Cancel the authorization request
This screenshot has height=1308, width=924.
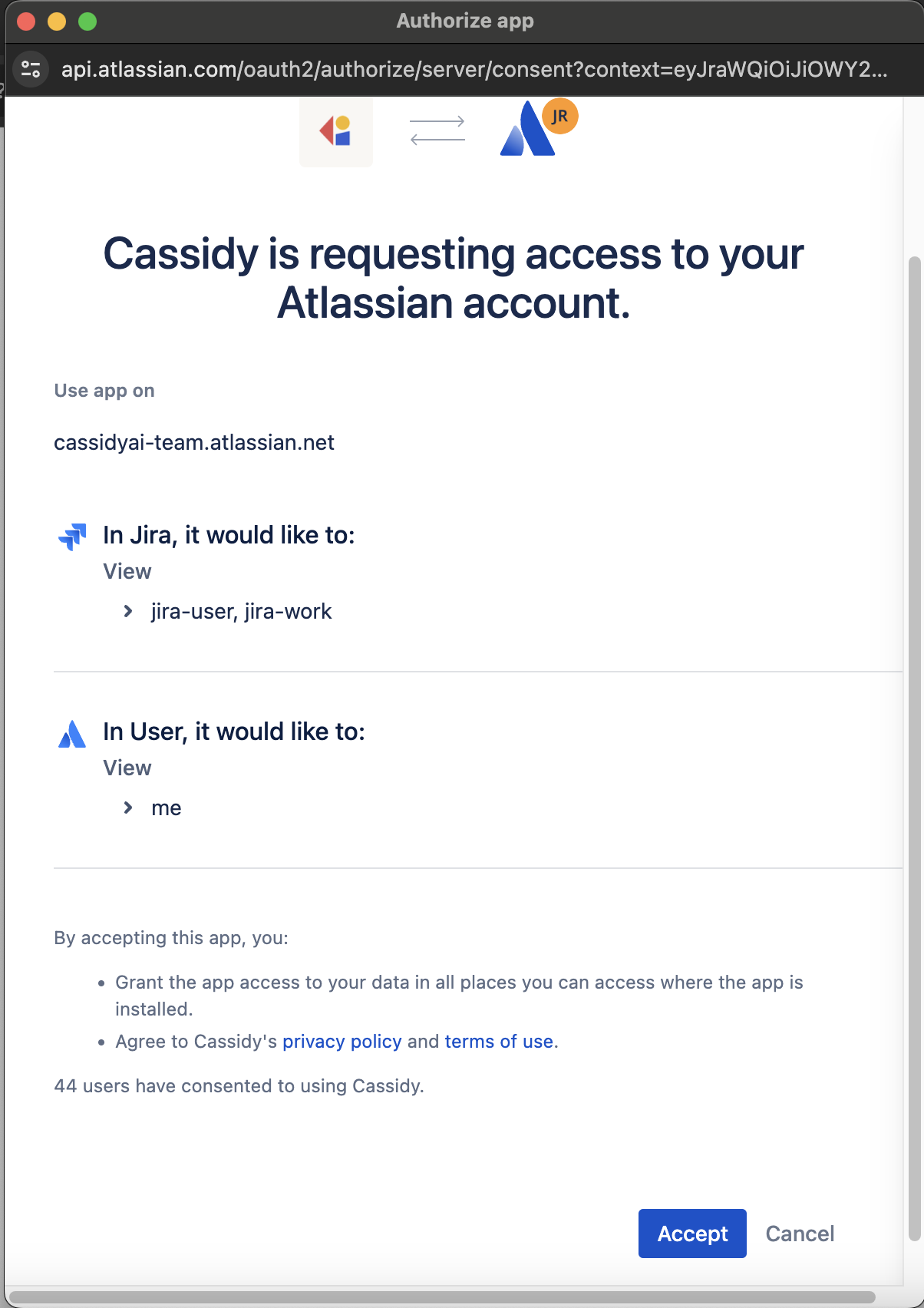(x=799, y=1234)
